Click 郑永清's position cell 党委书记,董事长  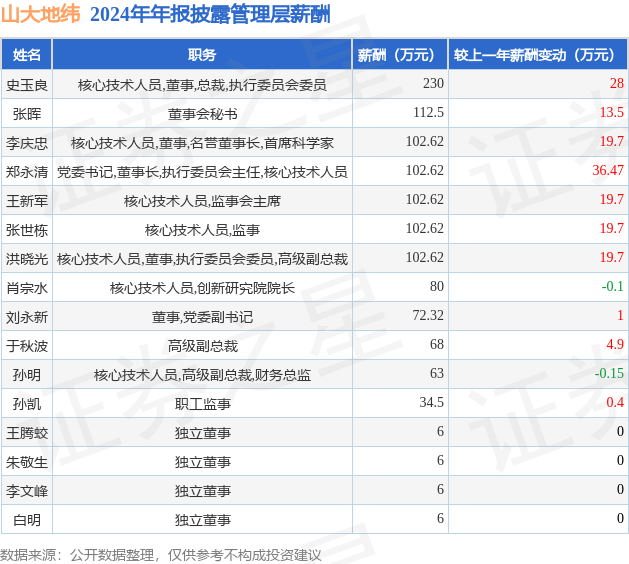pos(203,172)
